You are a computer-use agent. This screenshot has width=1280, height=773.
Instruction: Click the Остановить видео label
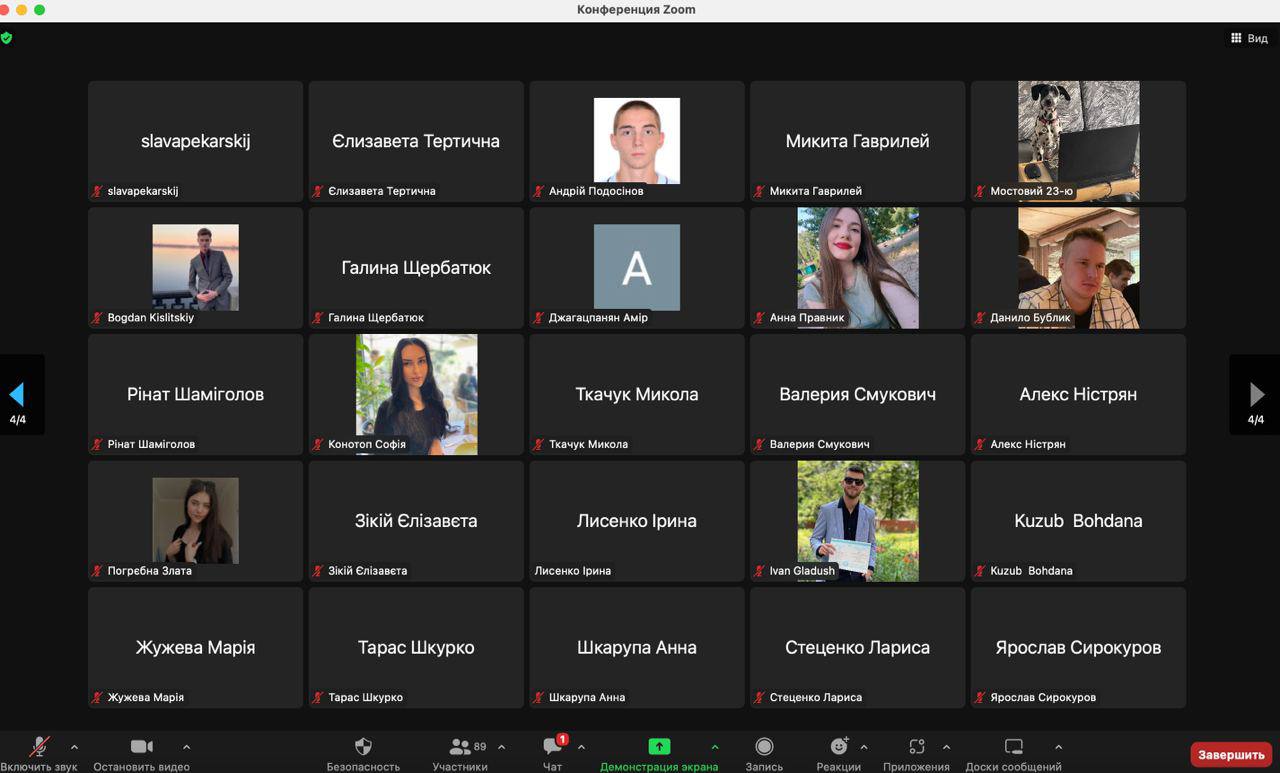click(x=141, y=767)
